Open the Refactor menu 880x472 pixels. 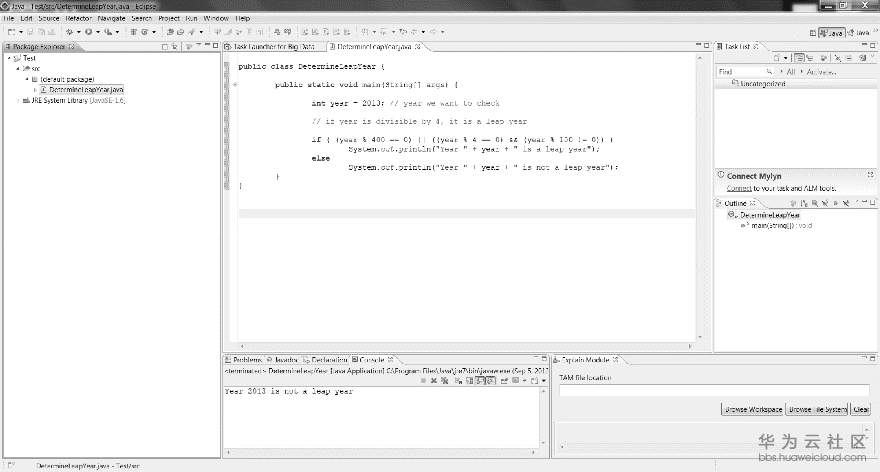(79, 19)
